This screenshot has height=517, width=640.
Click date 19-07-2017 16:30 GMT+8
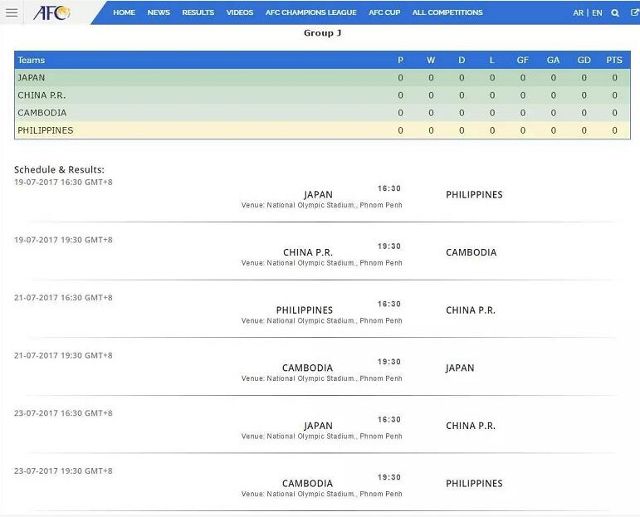(x=63, y=182)
